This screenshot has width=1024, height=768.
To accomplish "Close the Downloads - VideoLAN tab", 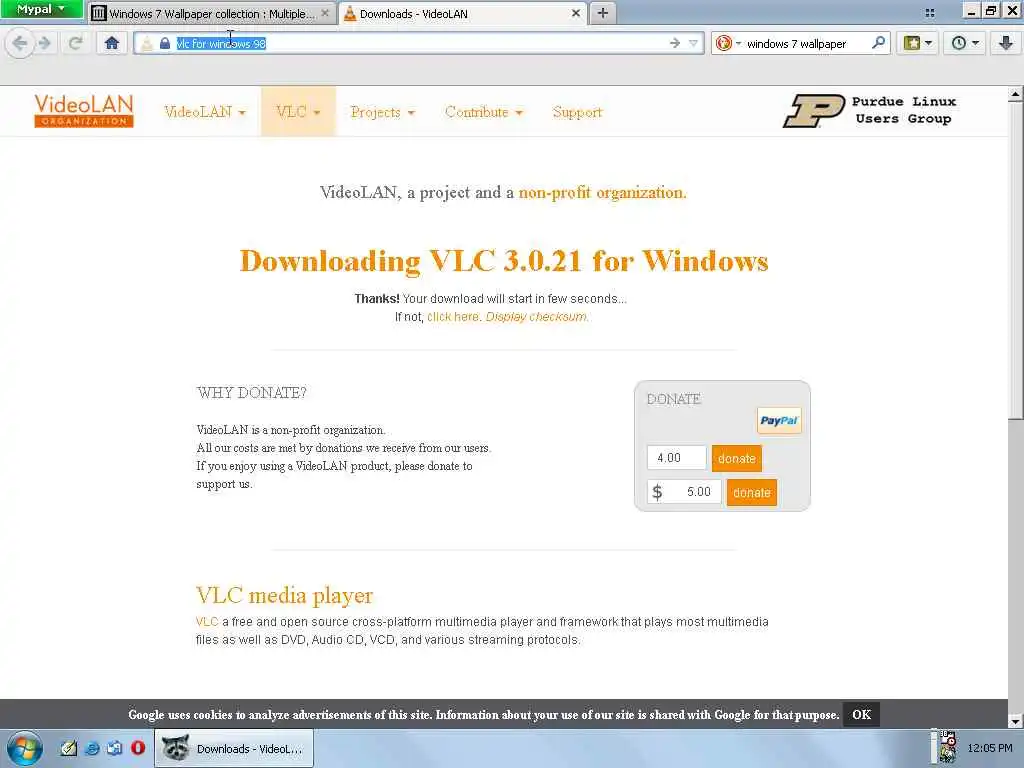I will 575,13.
